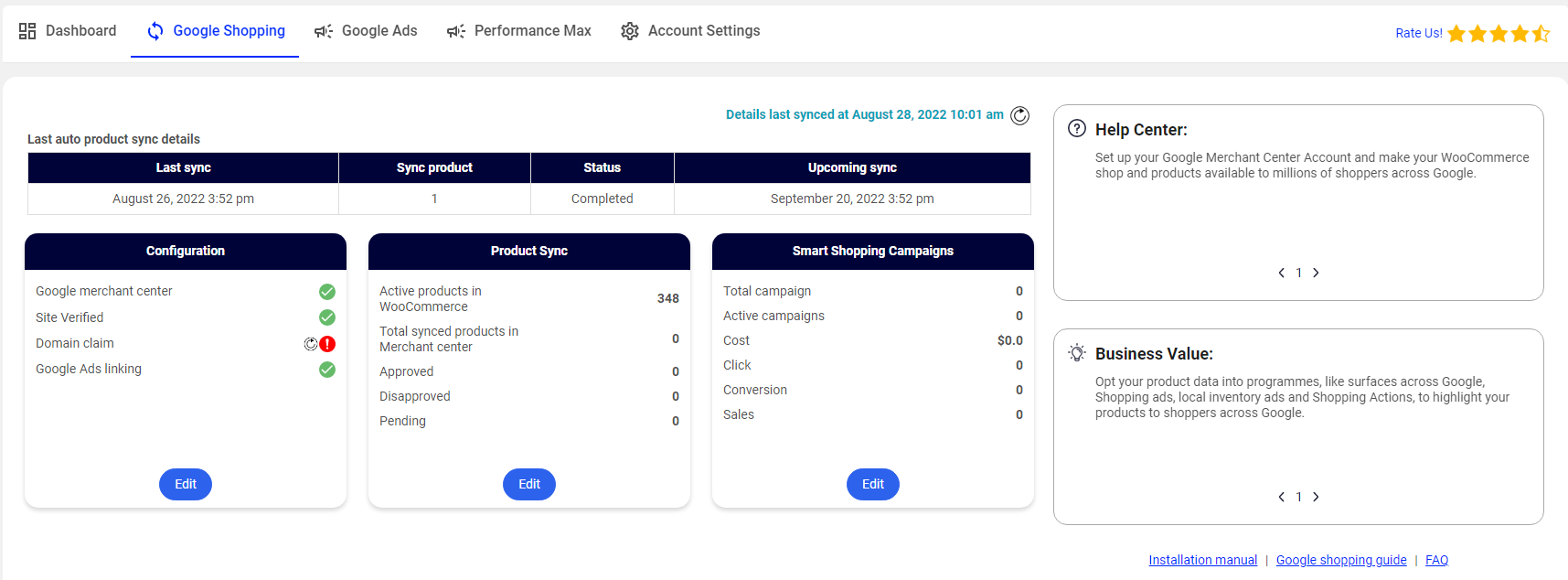The height and width of the screenshot is (580, 1568).
Task: Go to next Business Value slide
Action: (1316, 497)
